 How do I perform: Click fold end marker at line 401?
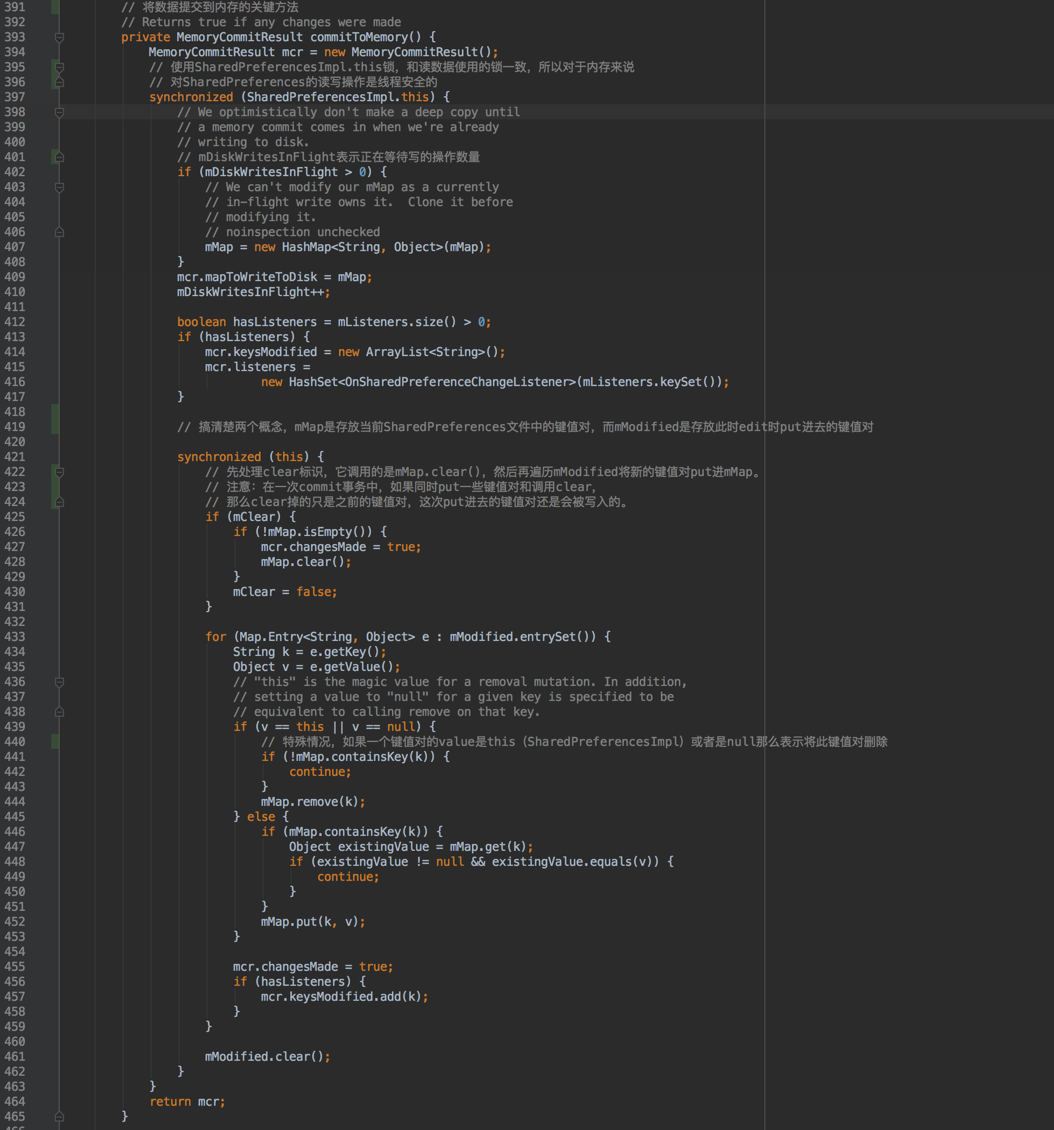59,157
